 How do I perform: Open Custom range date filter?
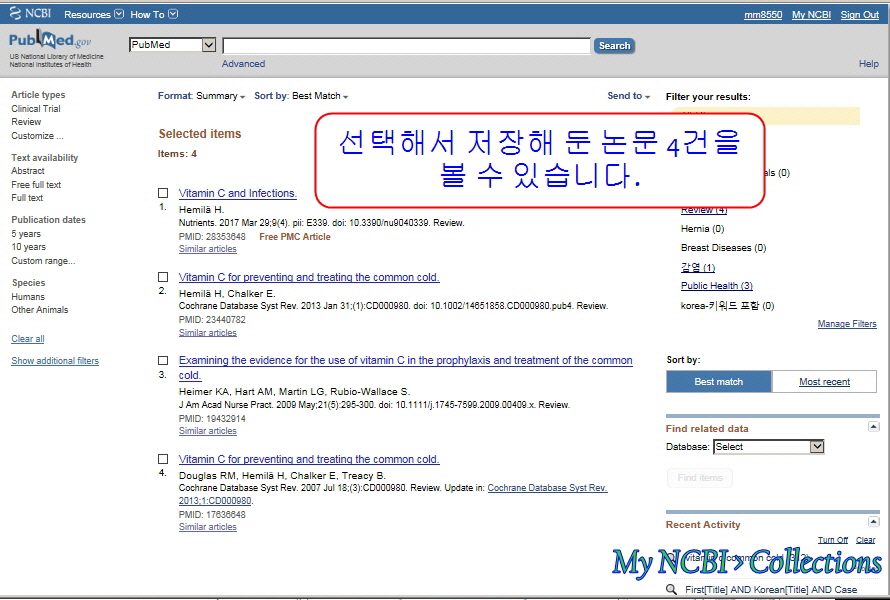[x=43, y=261]
